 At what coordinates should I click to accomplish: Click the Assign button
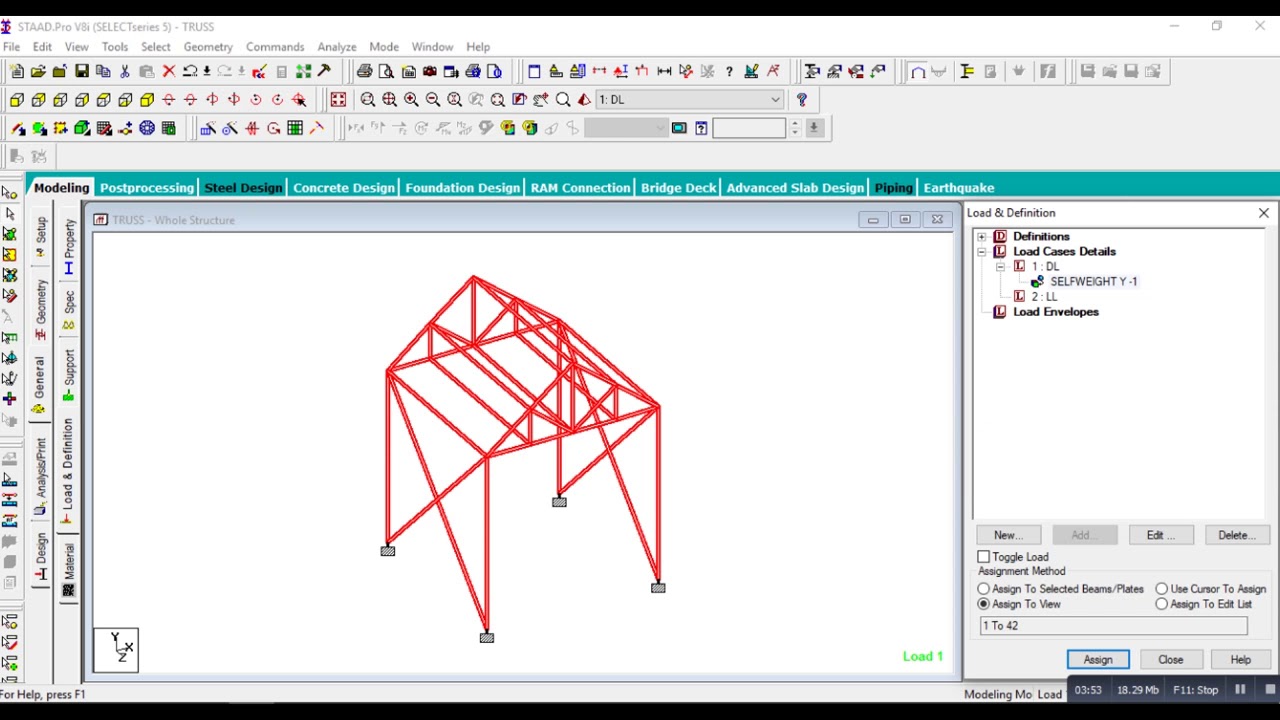click(1098, 660)
